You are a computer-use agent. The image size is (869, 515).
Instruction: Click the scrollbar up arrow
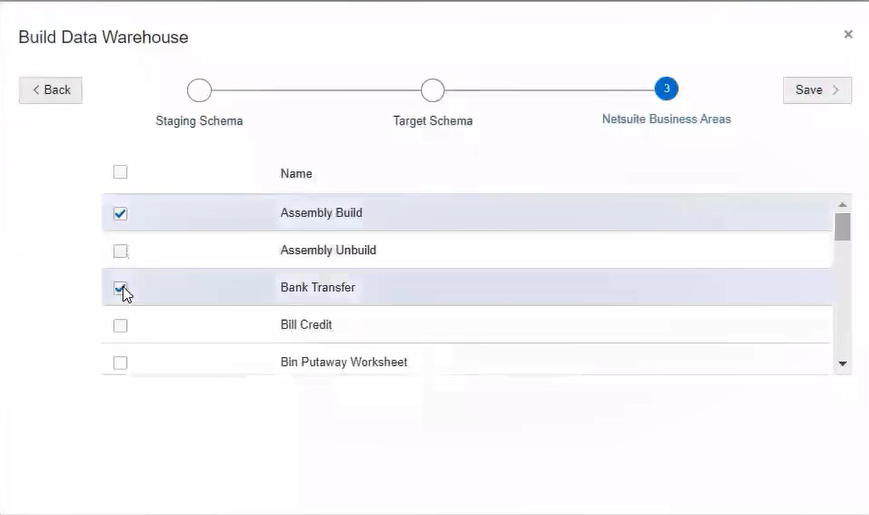[x=842, y=204]
